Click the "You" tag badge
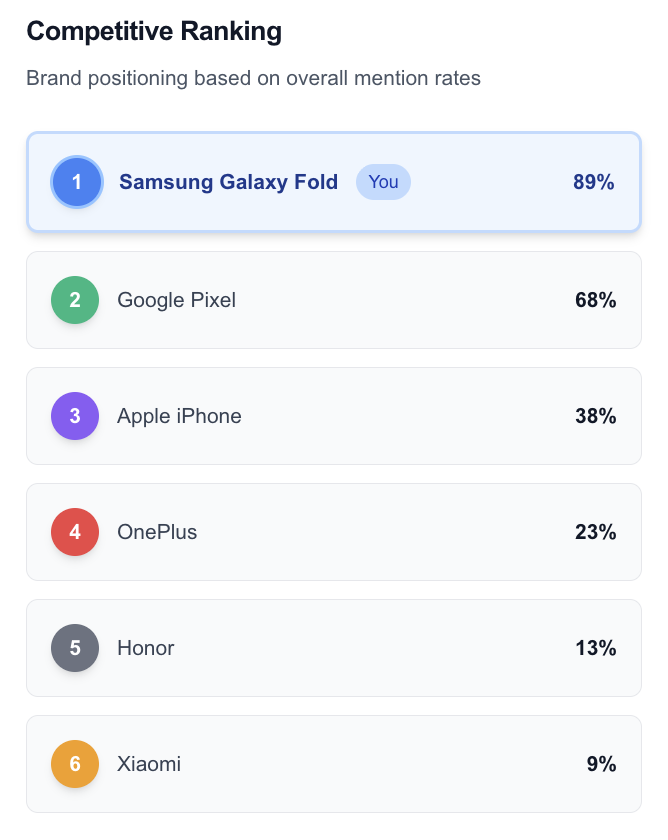 coord(383,182)
